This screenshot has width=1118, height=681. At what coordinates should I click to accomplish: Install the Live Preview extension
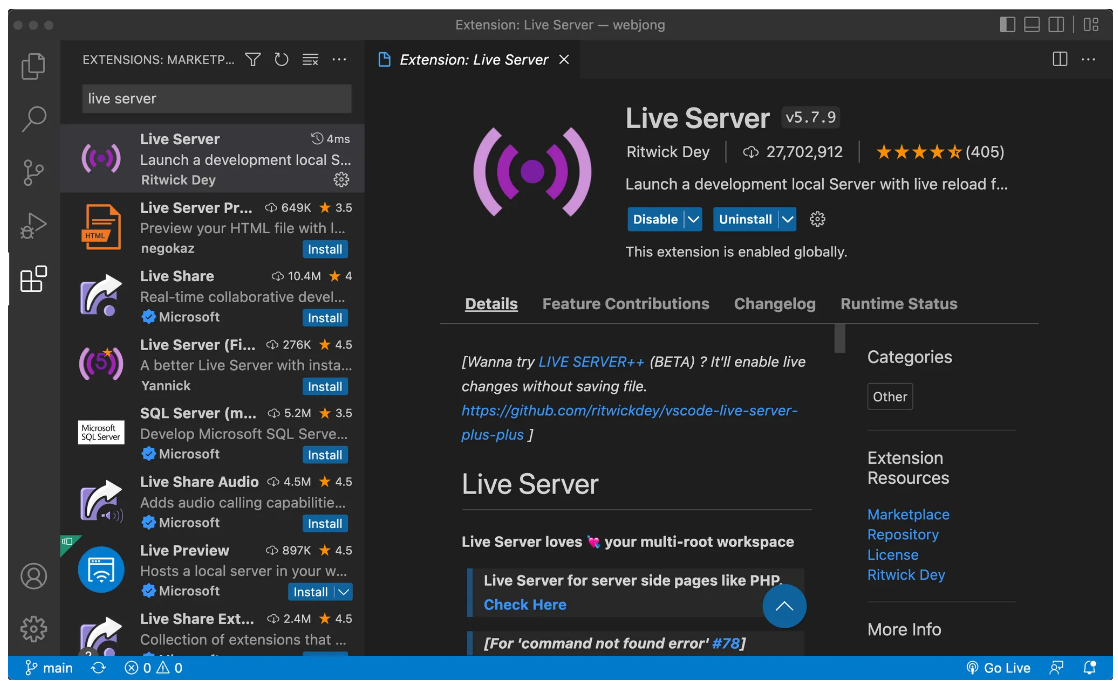tap(311, 592)
